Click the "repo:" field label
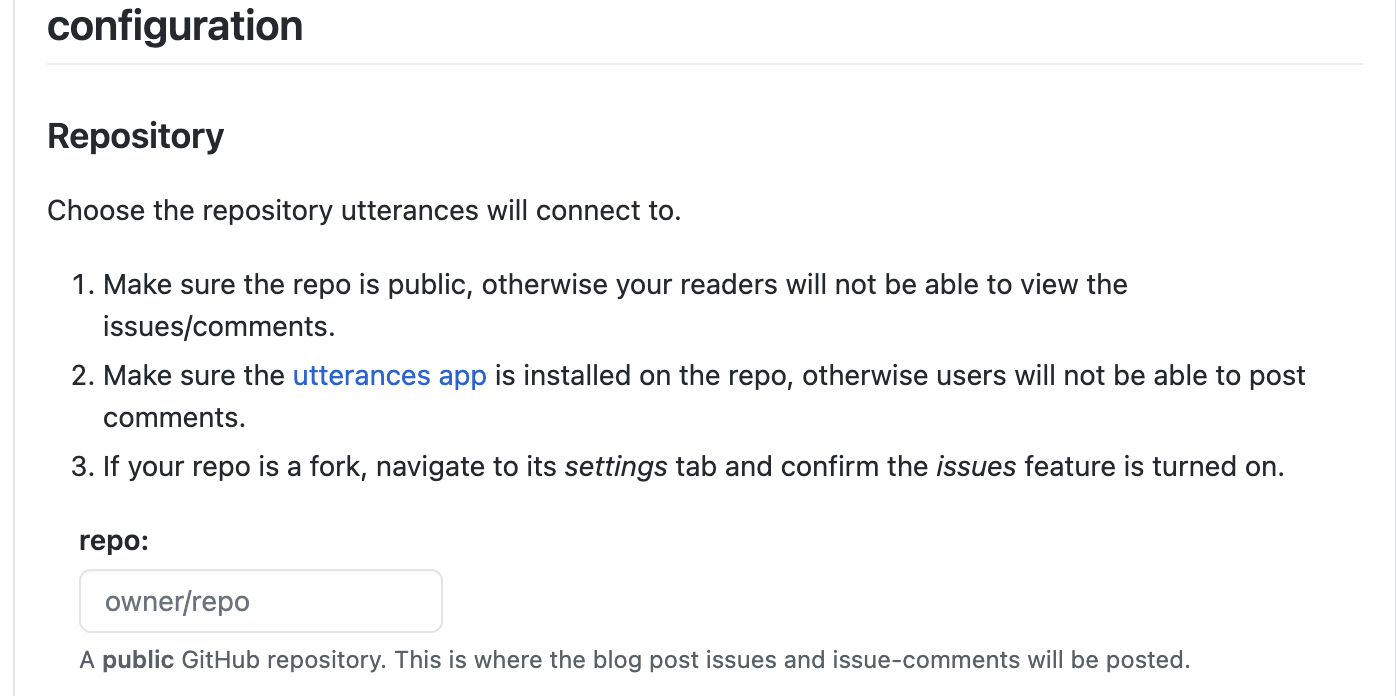The width and height of the screenshot is (1396, 696). point(113,541)
